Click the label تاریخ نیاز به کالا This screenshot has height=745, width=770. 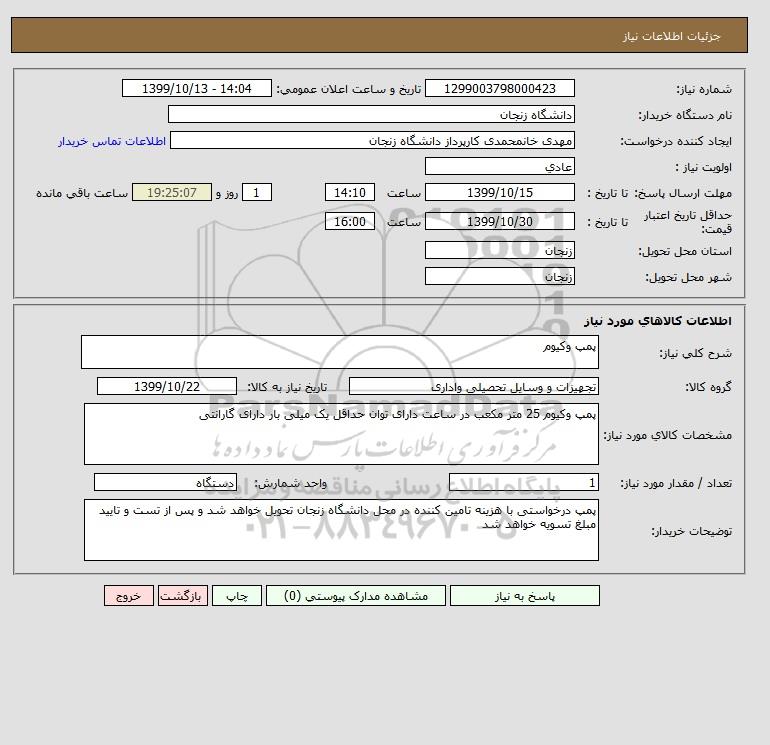[x=287, y=387]
